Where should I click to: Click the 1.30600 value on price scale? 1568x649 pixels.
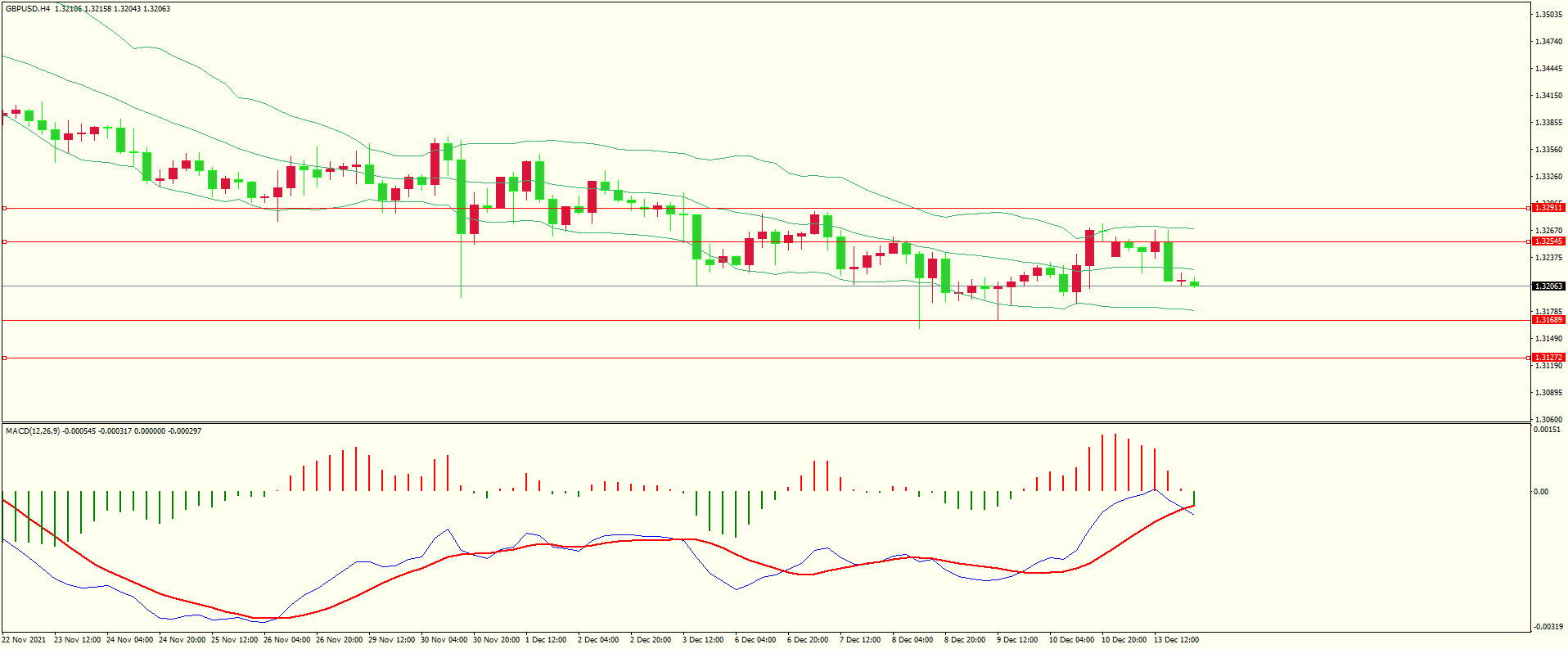(1550, 419)
